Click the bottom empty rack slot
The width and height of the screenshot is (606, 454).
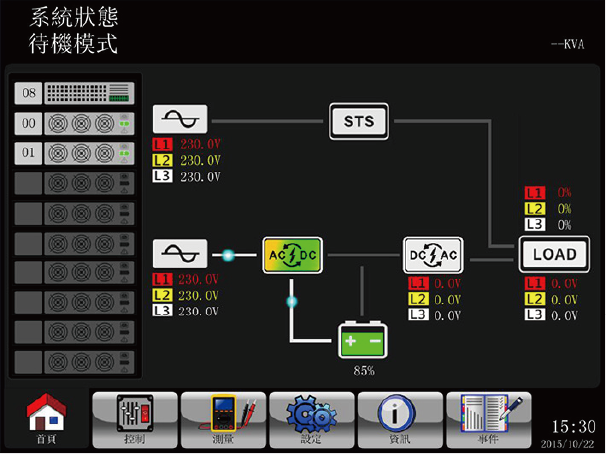click(x=74, y=358)
